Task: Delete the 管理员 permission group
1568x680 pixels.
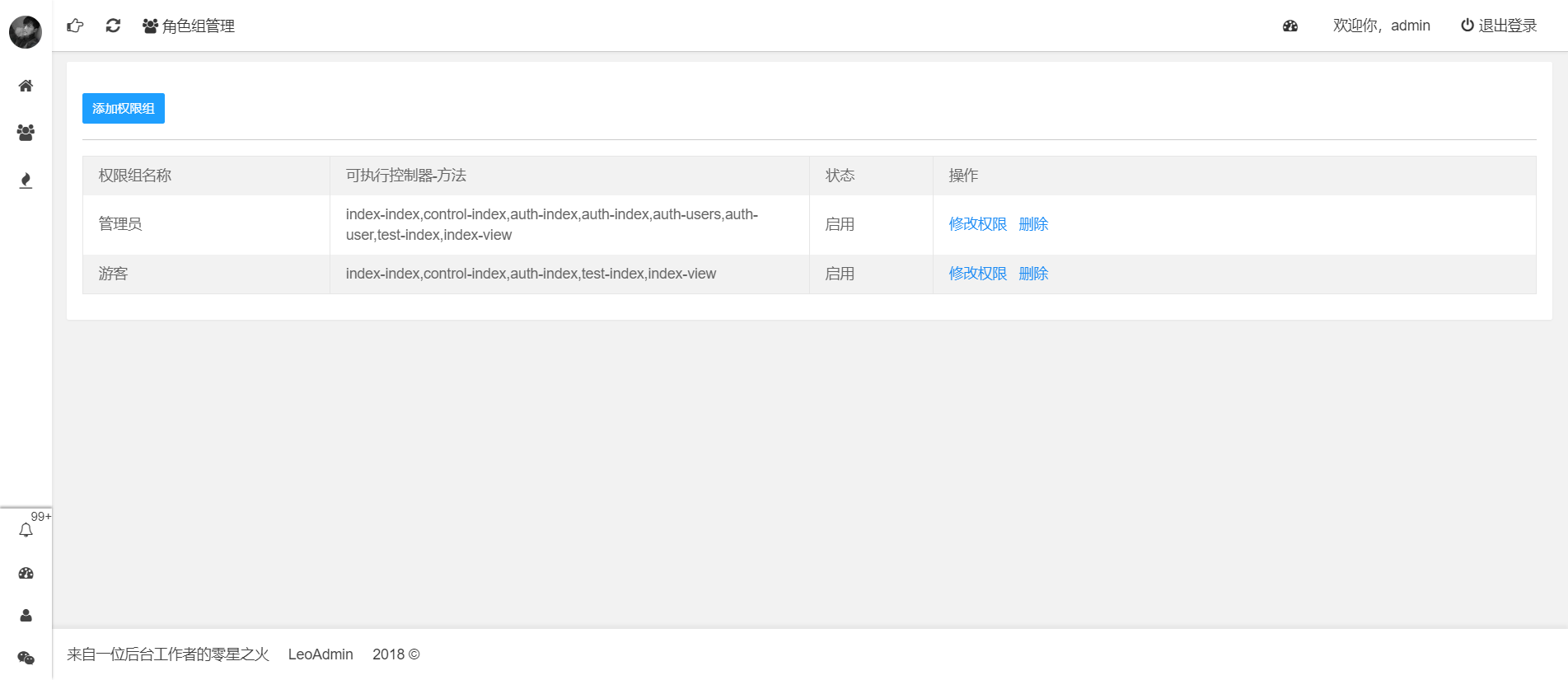Action: pyautogui.click(x=1033, y=224)
